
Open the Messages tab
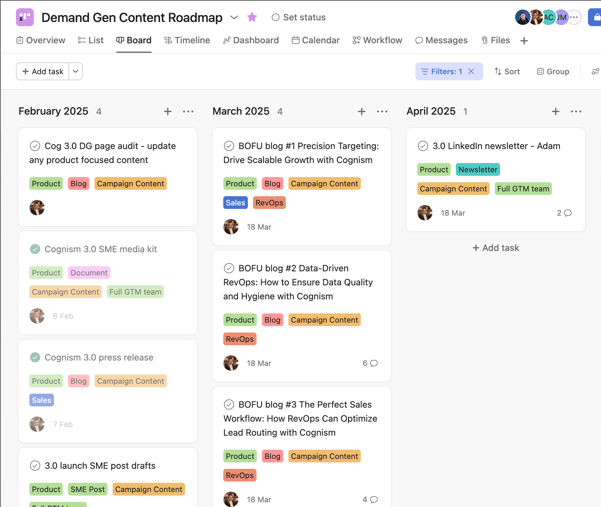pyautogui.click(x=442, y=40)
